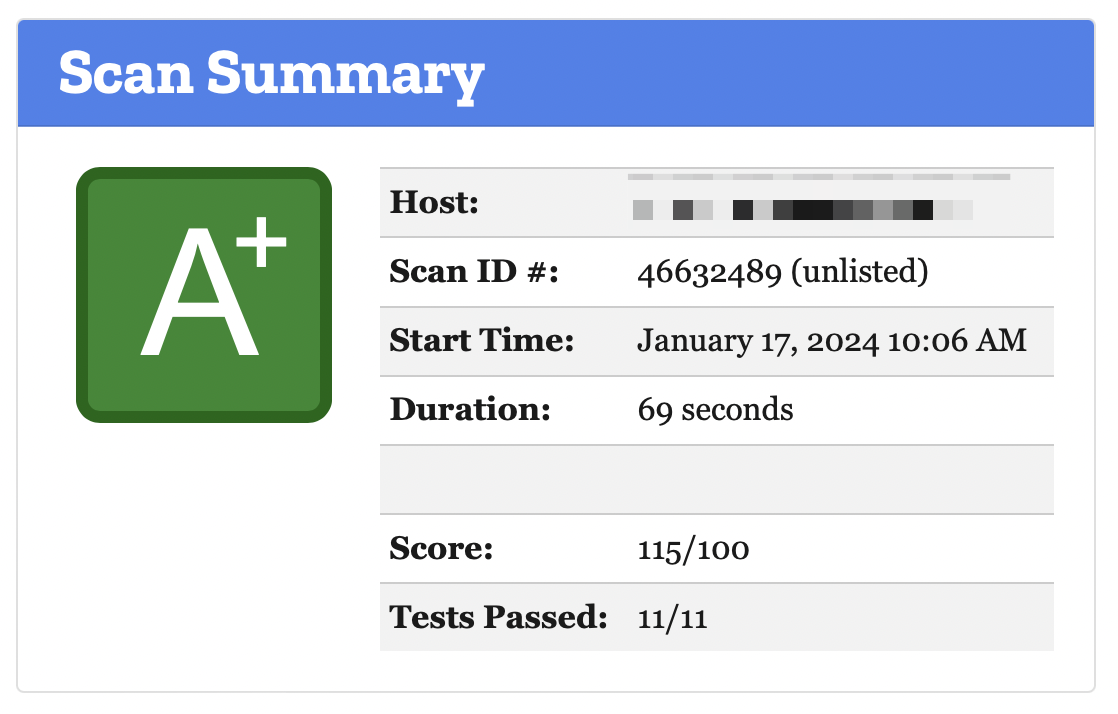Select the Start Time label

[482, 341]
